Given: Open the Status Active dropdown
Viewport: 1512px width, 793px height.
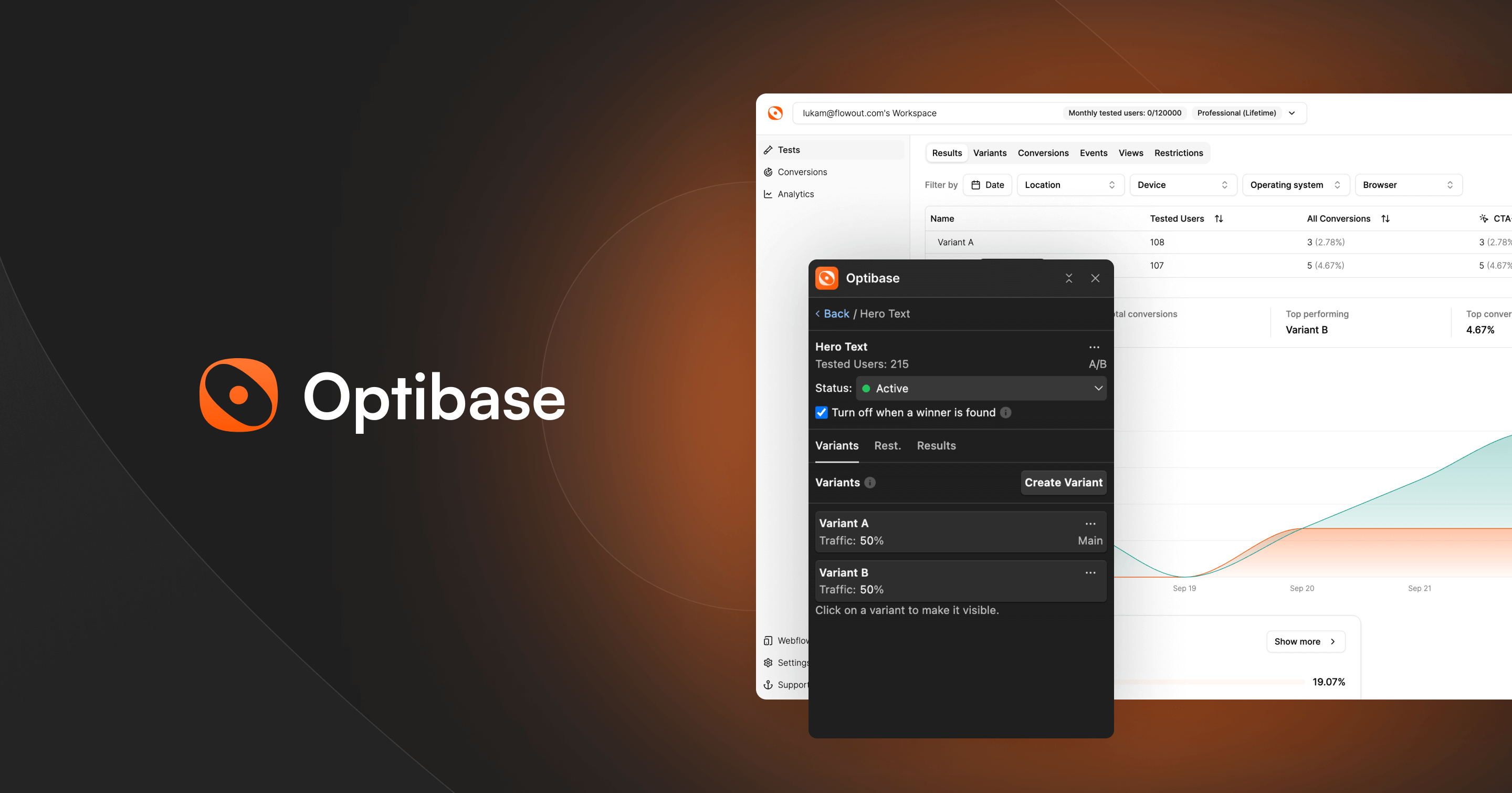Looking at the screenshot, I should coord(981,389).
